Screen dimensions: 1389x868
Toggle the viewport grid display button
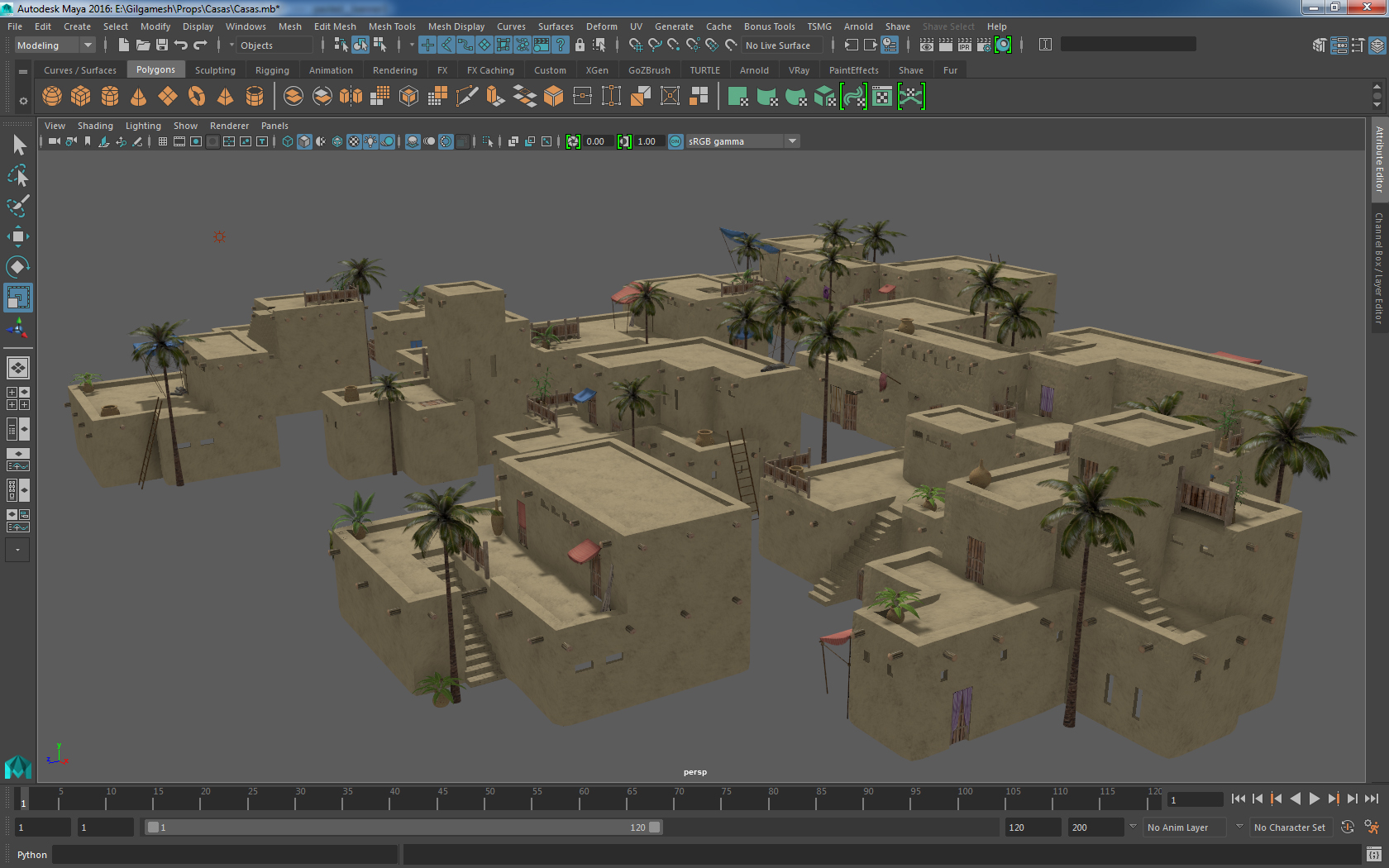click(x=163, y=141)
